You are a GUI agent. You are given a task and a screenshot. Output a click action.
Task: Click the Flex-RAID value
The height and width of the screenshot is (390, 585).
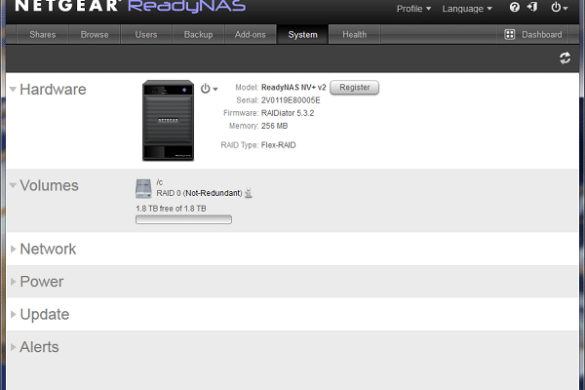(x=278, y=145)
